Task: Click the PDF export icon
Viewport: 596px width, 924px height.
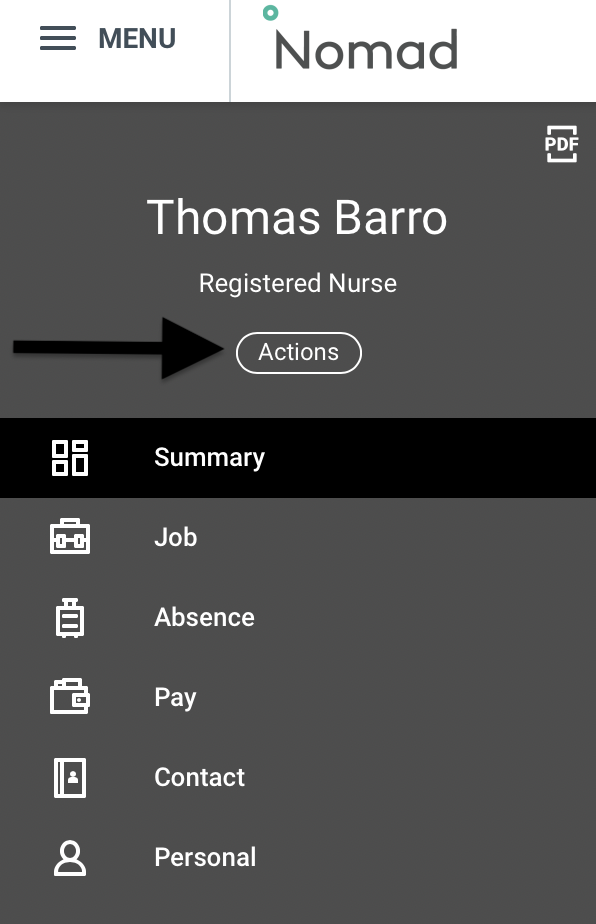Action: (x=561, y=143)
